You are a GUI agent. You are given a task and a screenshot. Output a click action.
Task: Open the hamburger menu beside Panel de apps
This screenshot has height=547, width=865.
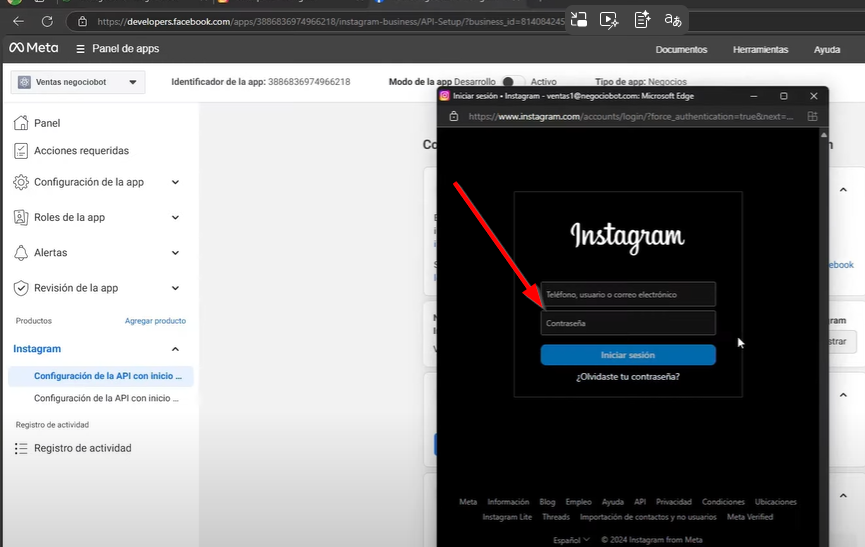click(x=81, y=49)
